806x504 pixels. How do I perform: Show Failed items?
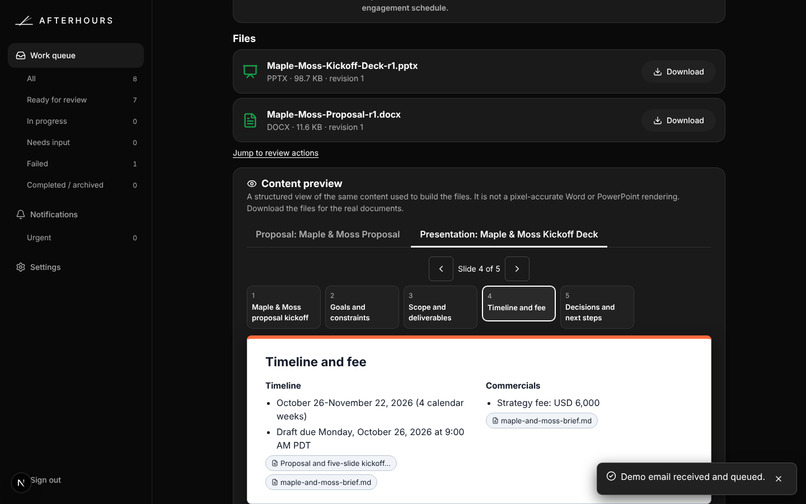(81, 164)
